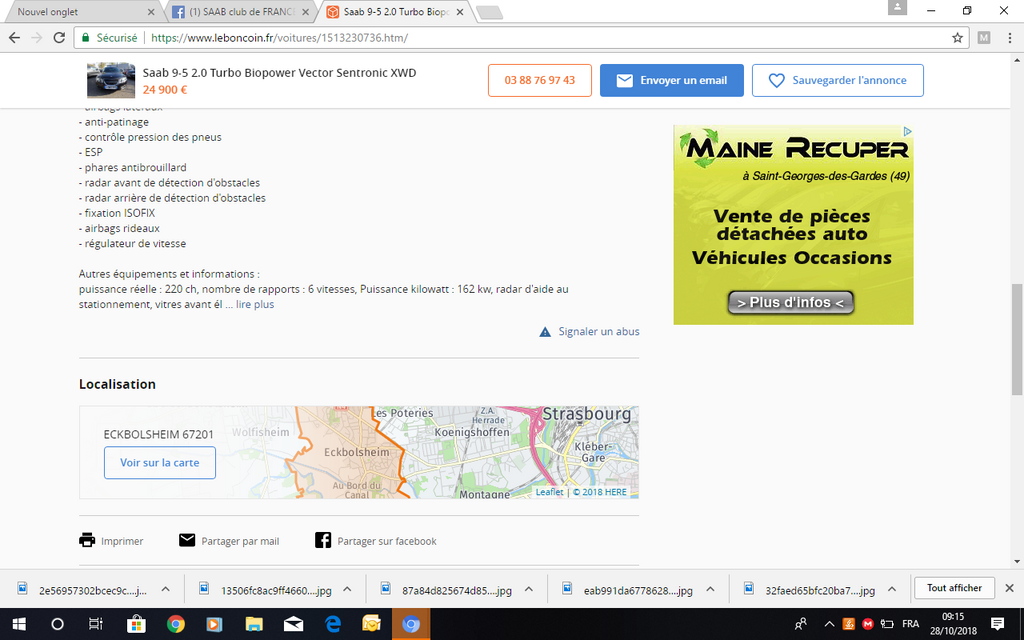Open Cortana search circle on taskbar
Image resolution: width=1024 pixels, height=640 pixels.
pyautogui.click(x=57, y=624)
